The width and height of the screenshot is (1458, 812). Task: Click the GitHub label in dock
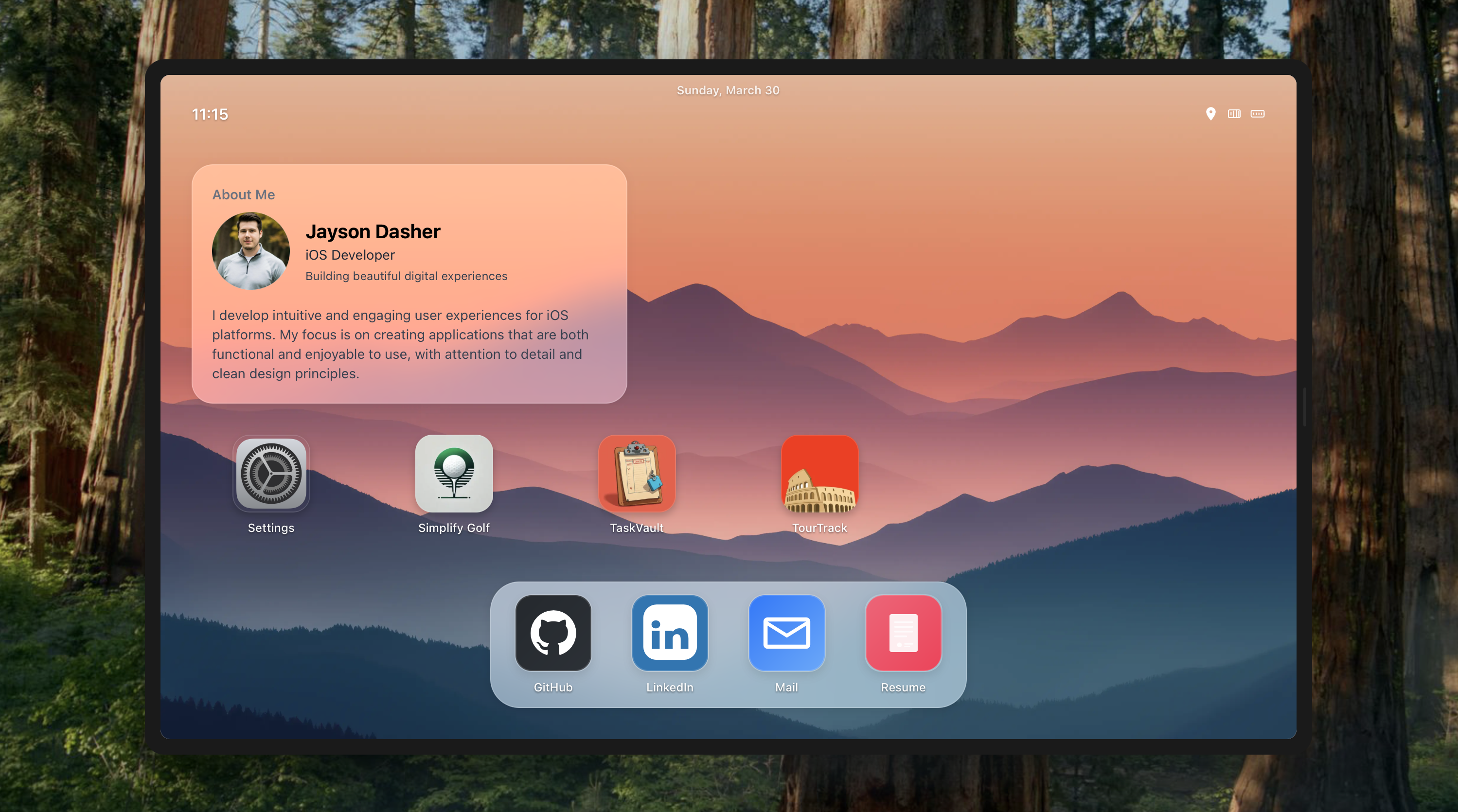[x=553, y=688]
